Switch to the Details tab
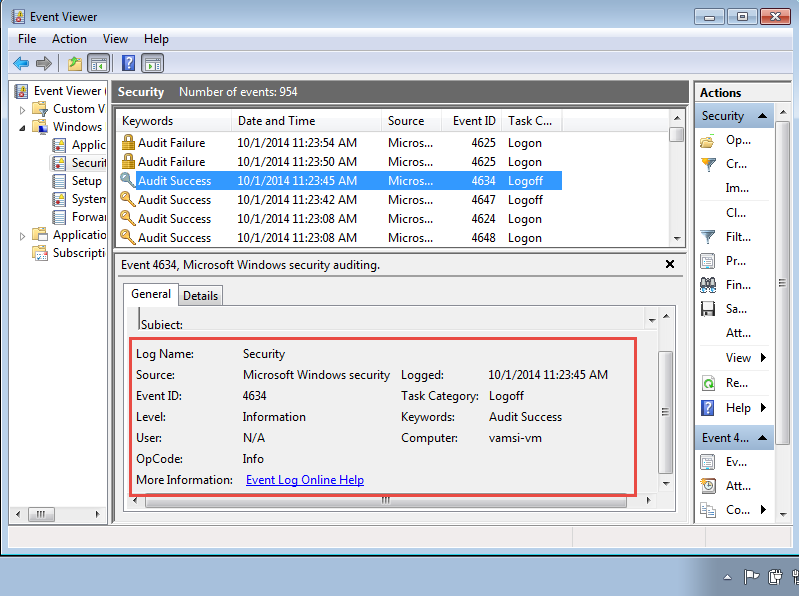 200,296
